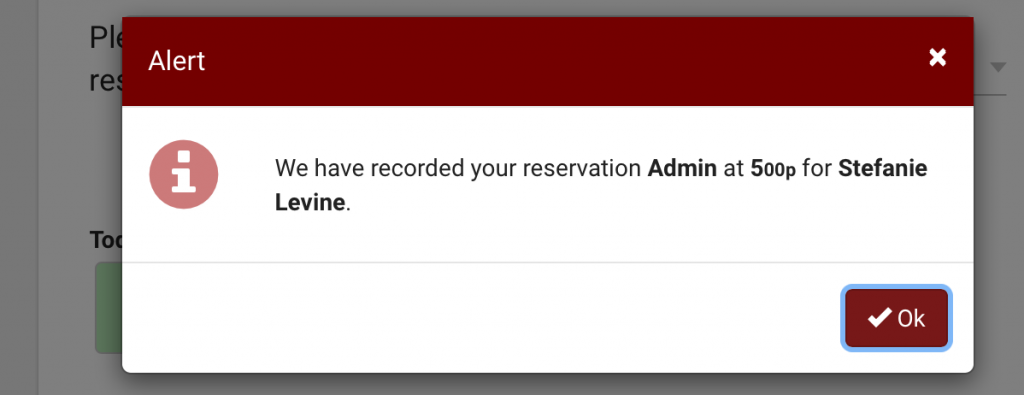Viewport: 1024px width, 395px height.
Task: Click the green button behind the alert
Action: coord(108,308)
